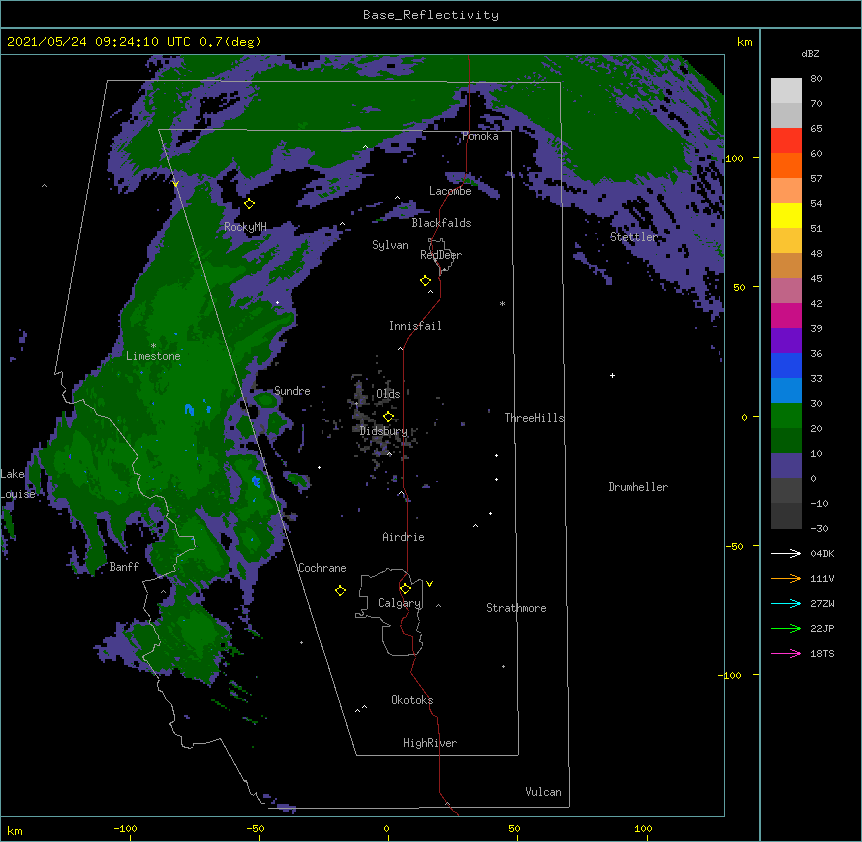Click the Blackfalds label

click(x=441, y=223)
